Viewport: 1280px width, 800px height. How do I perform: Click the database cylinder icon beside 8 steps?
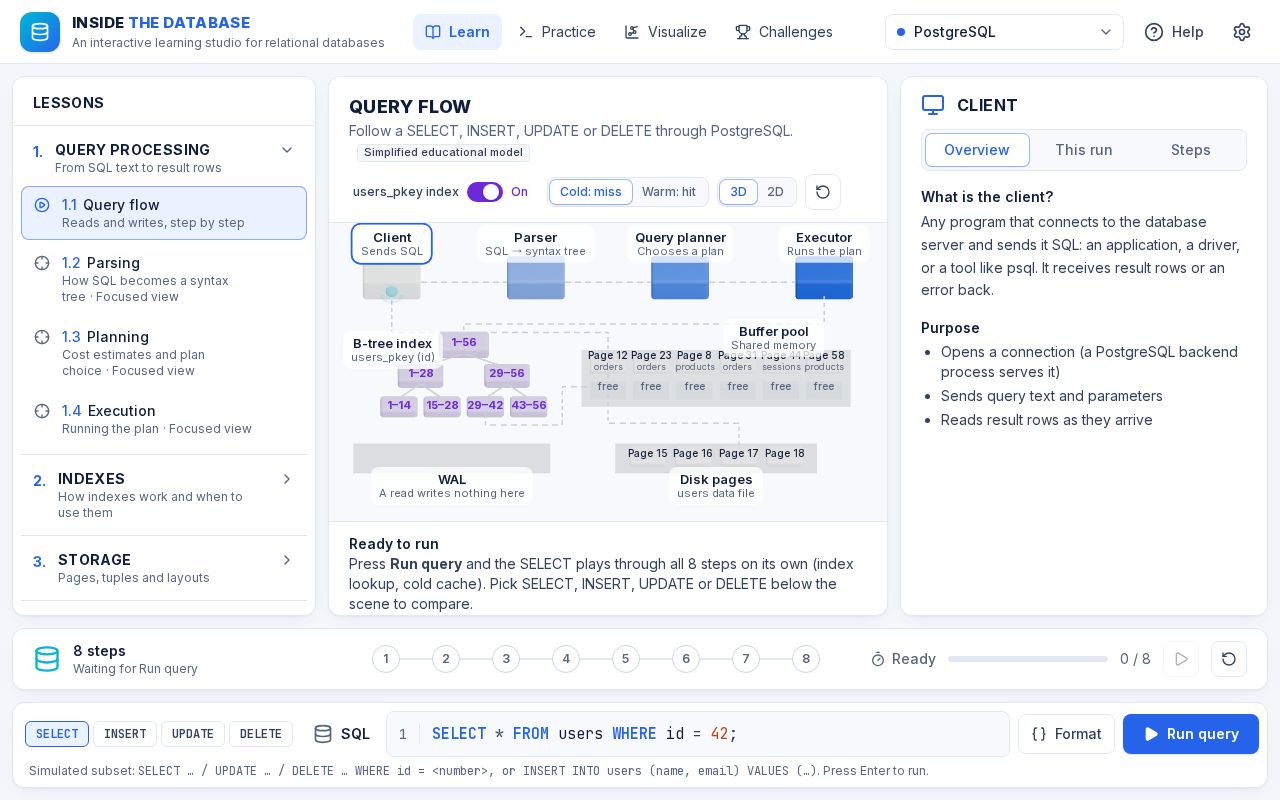(47, 659)
